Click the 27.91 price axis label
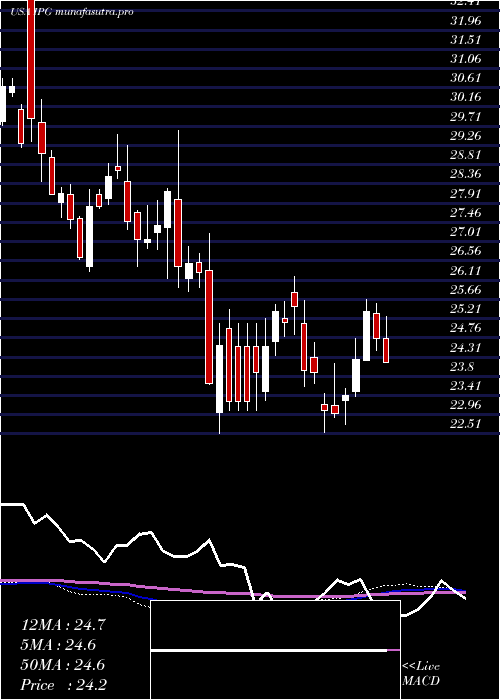The image size is (500, 700). pos(466,193)
